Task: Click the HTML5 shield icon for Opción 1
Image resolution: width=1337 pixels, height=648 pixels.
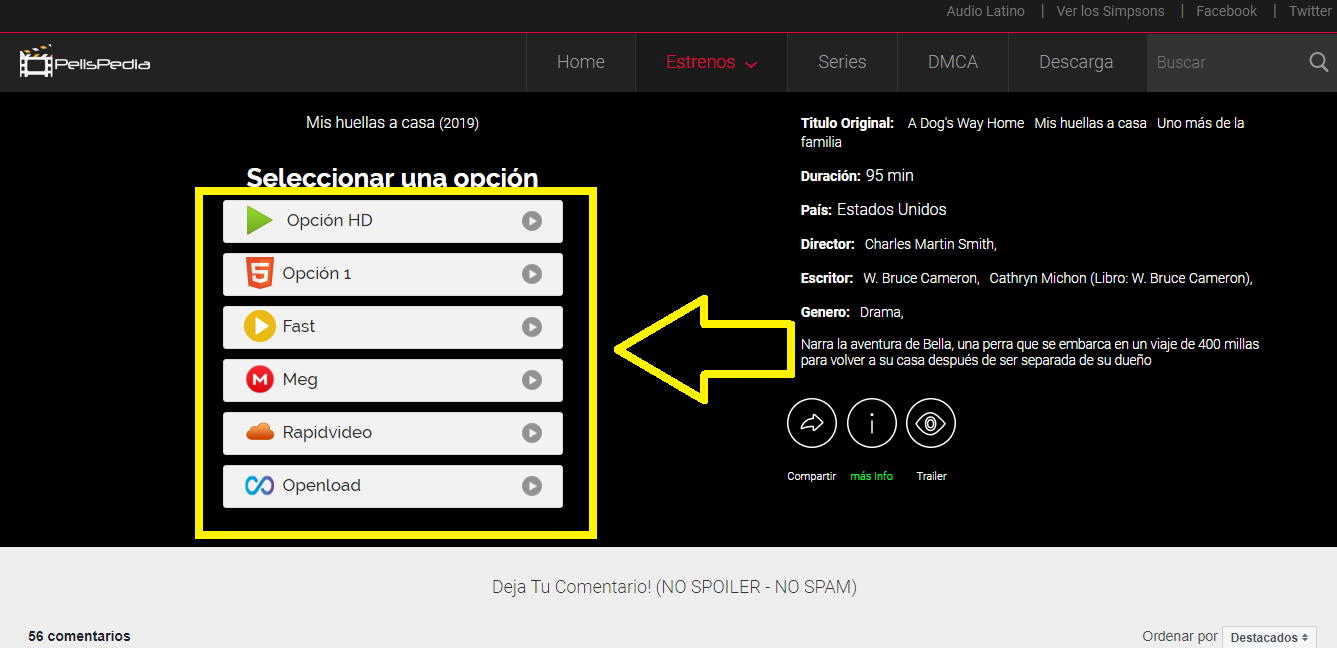Action: pos(260,273)
